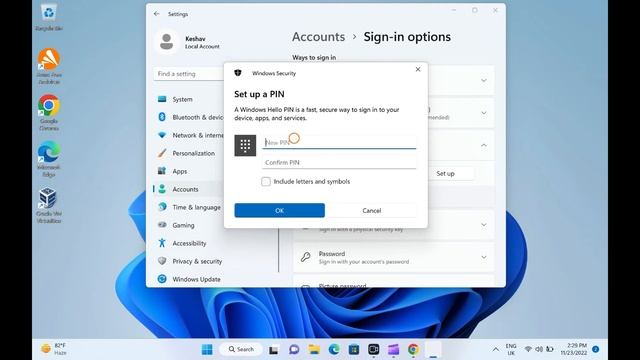Open the weather widget on taskbar

pos(53,349)
